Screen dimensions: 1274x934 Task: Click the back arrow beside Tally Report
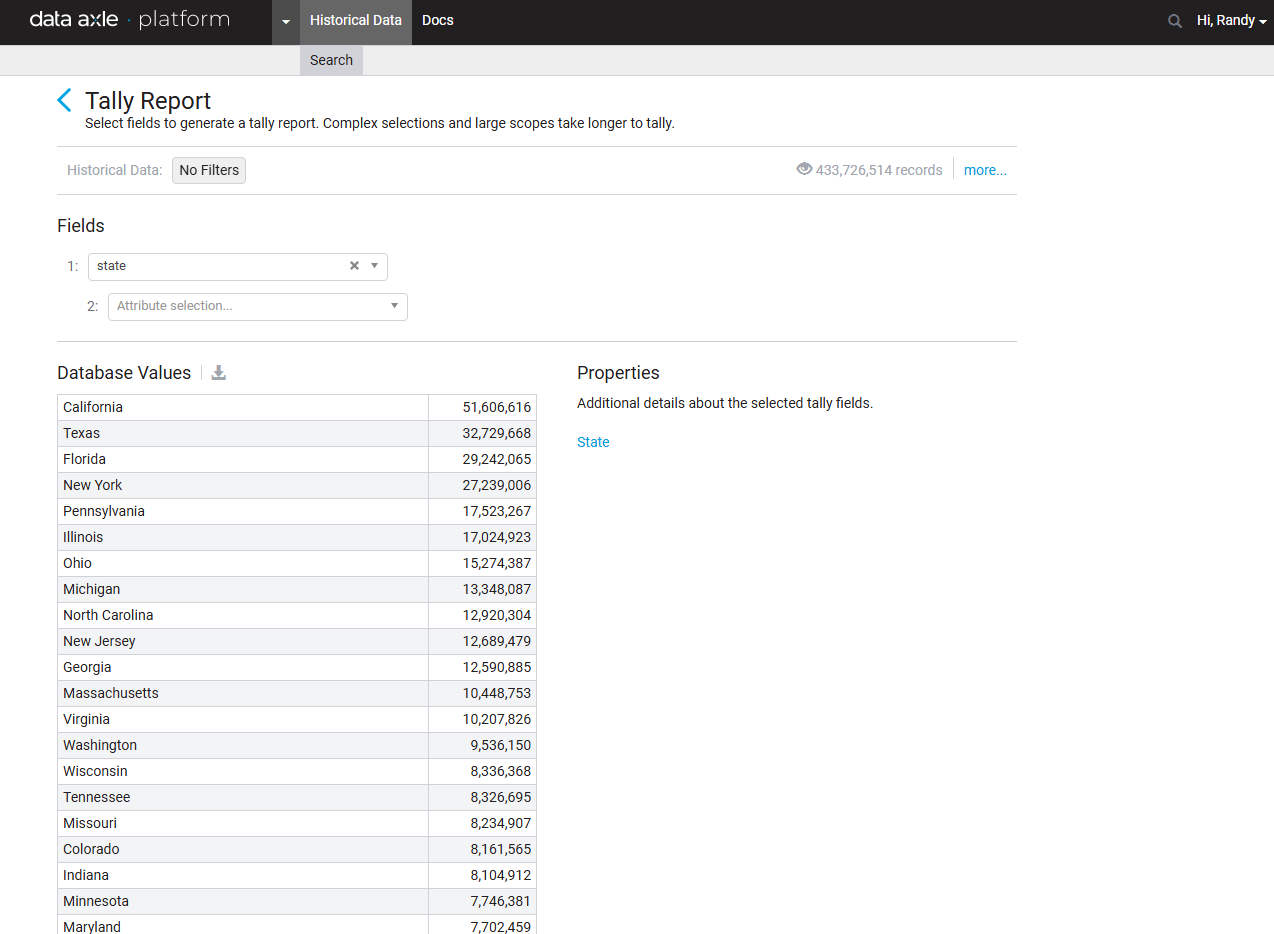(x=65, y=100)
